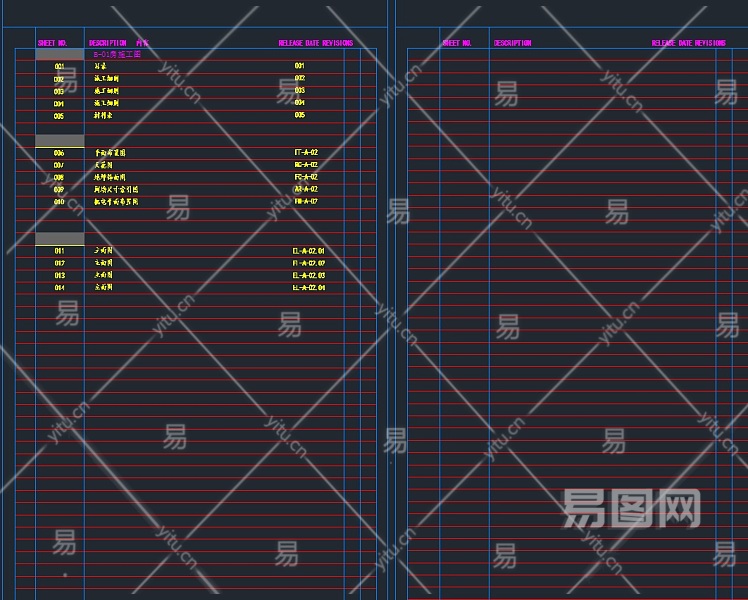Click release value 005 in revisions column

pos(300,115)
